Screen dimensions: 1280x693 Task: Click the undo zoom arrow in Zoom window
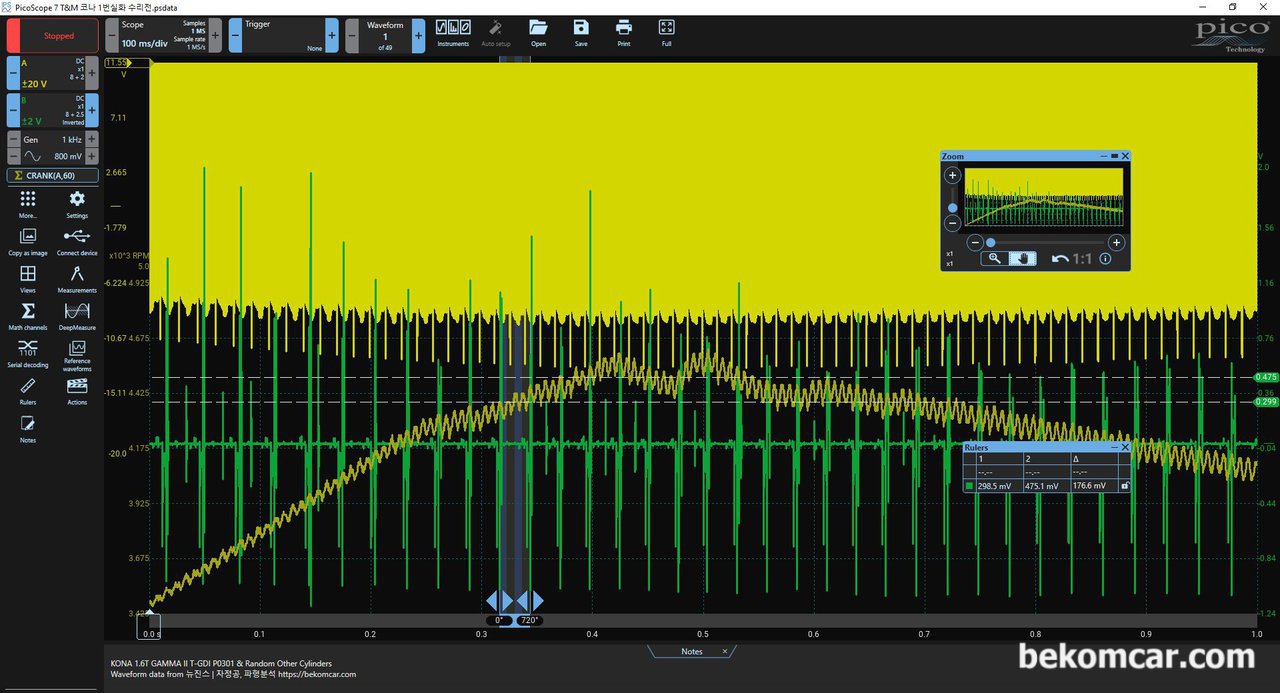pos(1060,258)
